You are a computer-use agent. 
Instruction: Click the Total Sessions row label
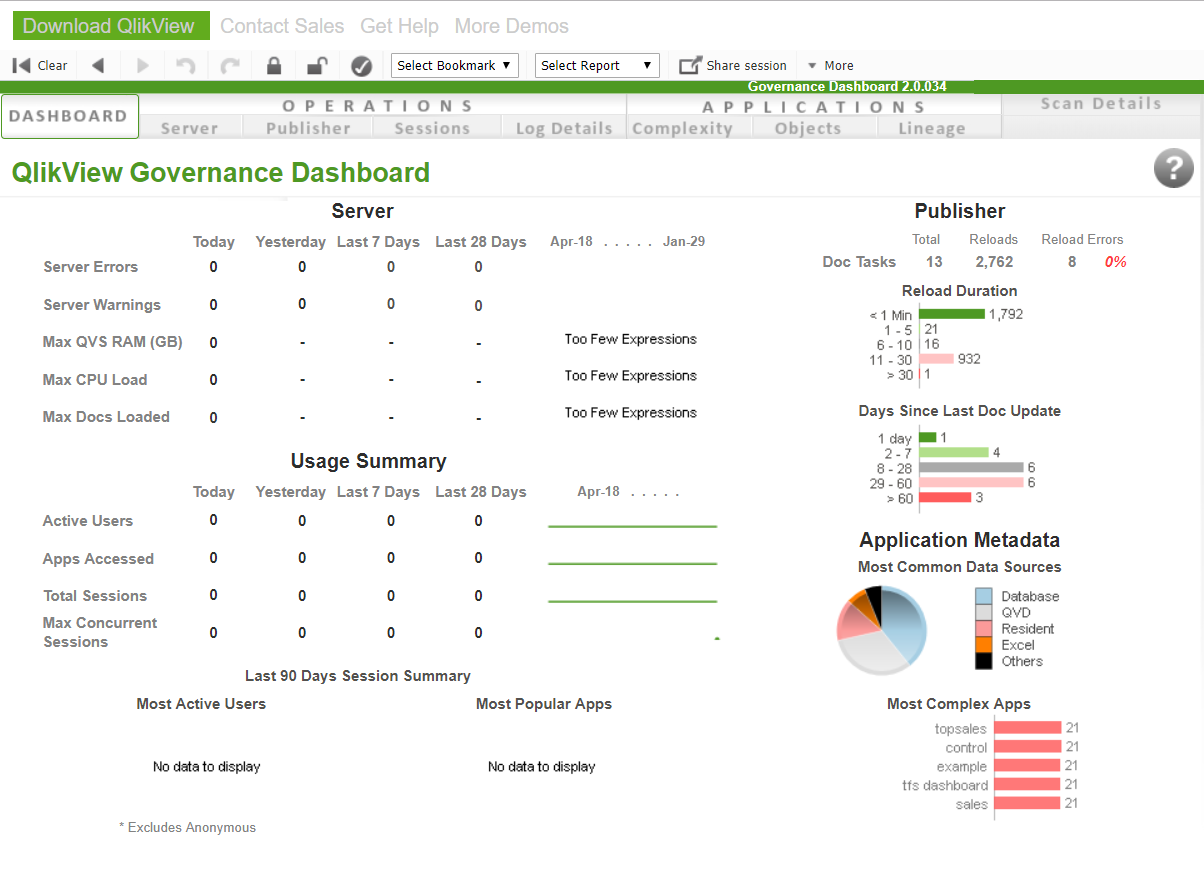tap(95, 596)
